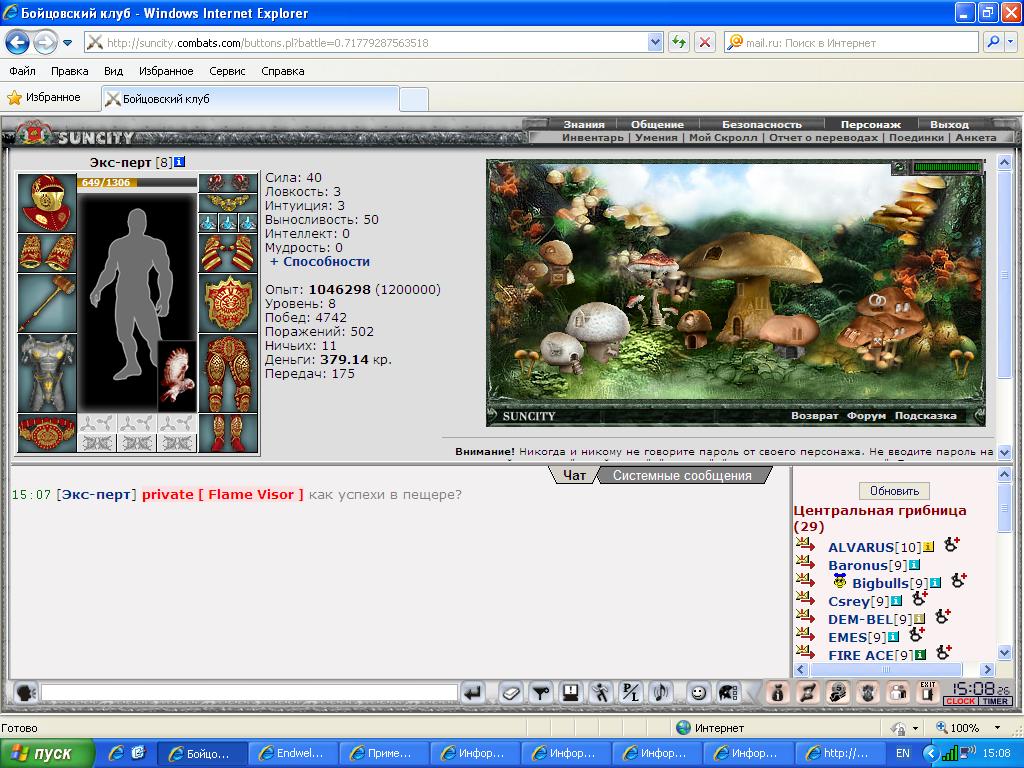Toggle the TIMER mode button

coord(995,701)
